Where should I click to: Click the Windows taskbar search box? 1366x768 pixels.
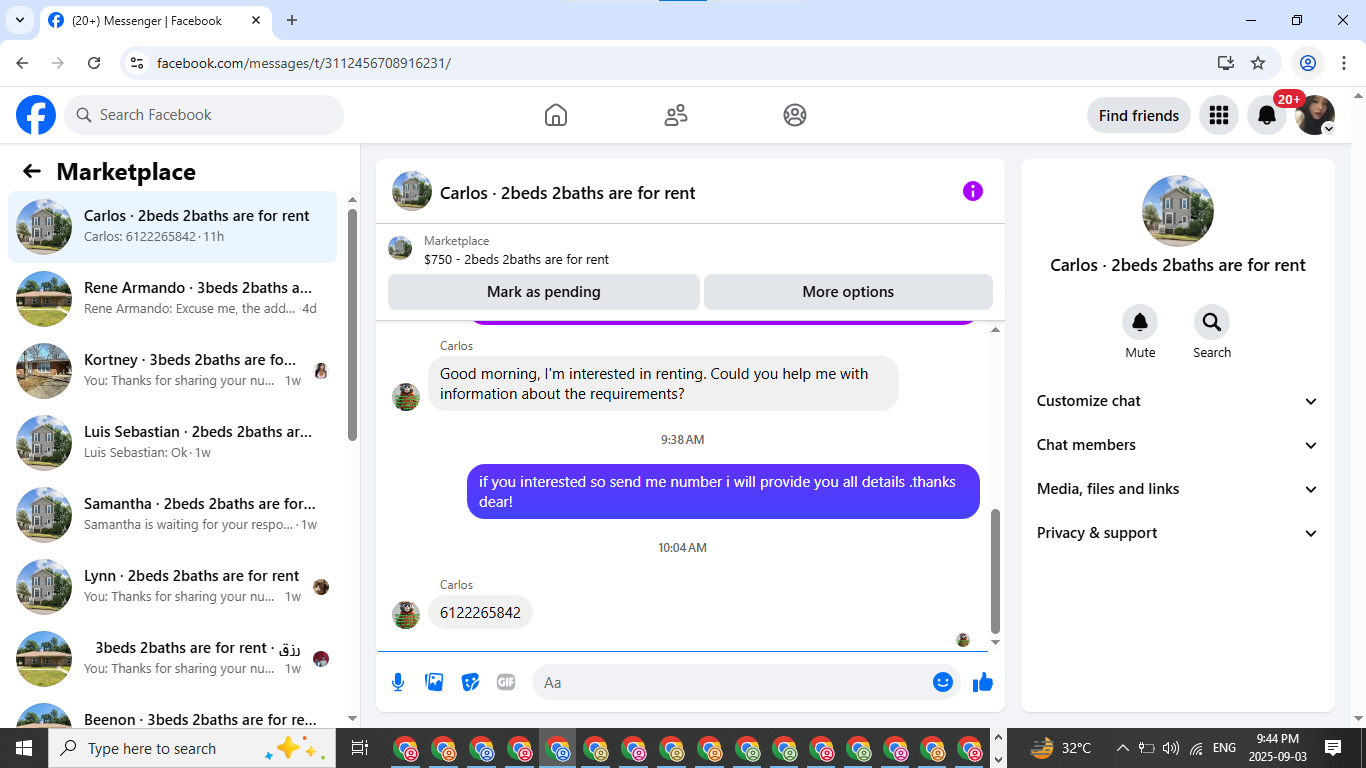click(190, 748)
